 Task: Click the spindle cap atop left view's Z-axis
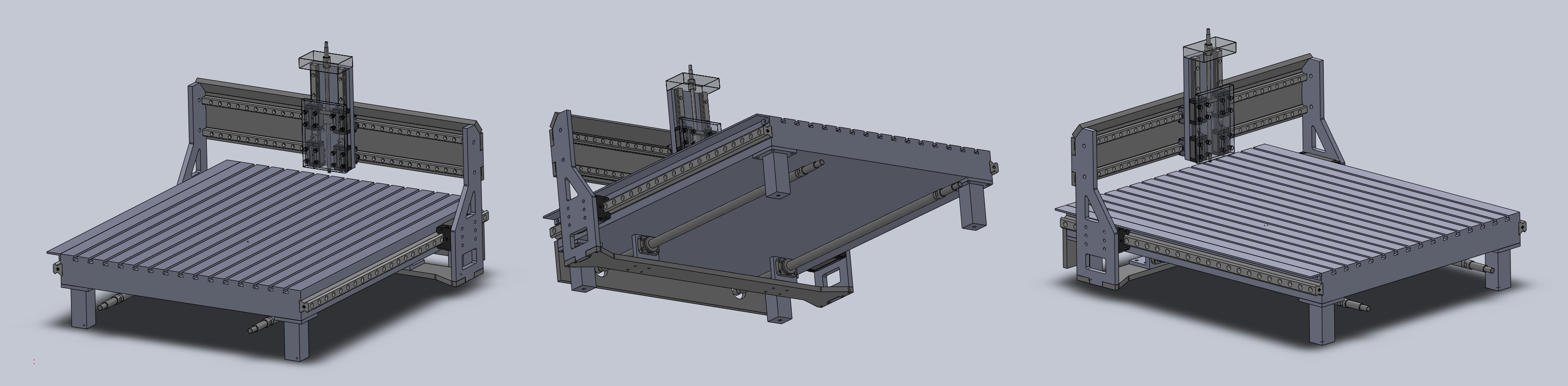tap(326, 61)
